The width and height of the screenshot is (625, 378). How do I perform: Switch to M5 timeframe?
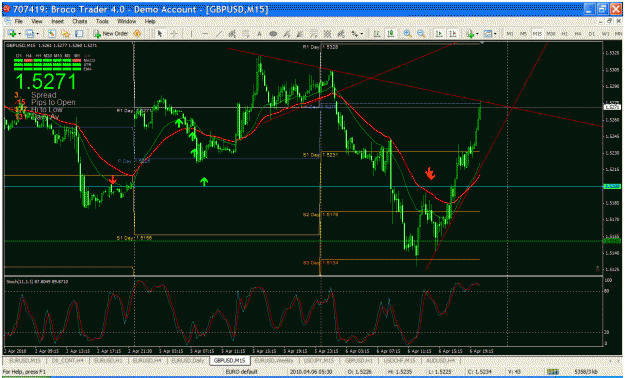tap(523, 34)
